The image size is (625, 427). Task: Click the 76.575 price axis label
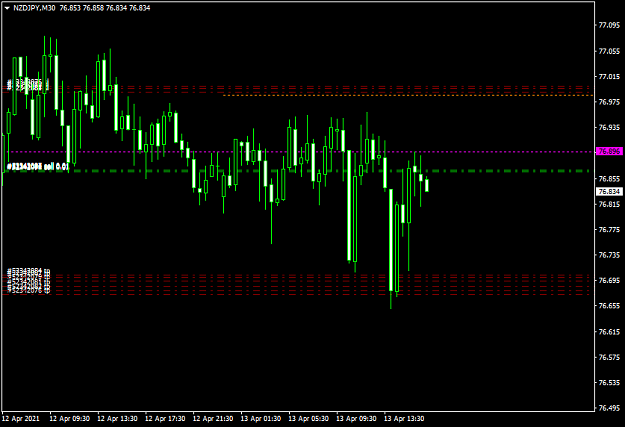[x=609, y=357]
